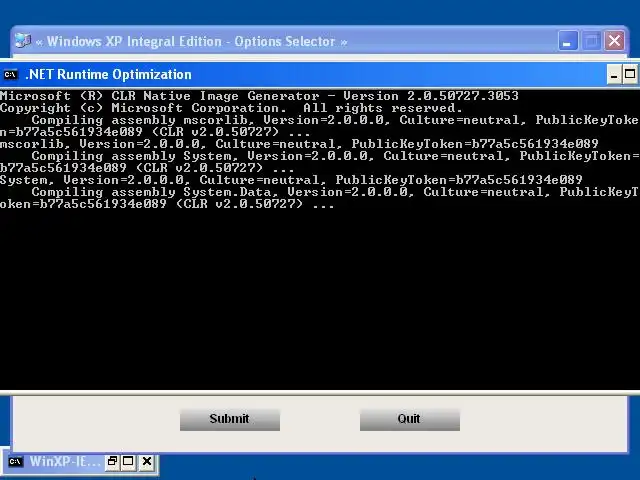Minimize the .NET Runtime Optimization window
This screenshot has width=640, height=480.
pyautogui.click(x=614, y=75)
